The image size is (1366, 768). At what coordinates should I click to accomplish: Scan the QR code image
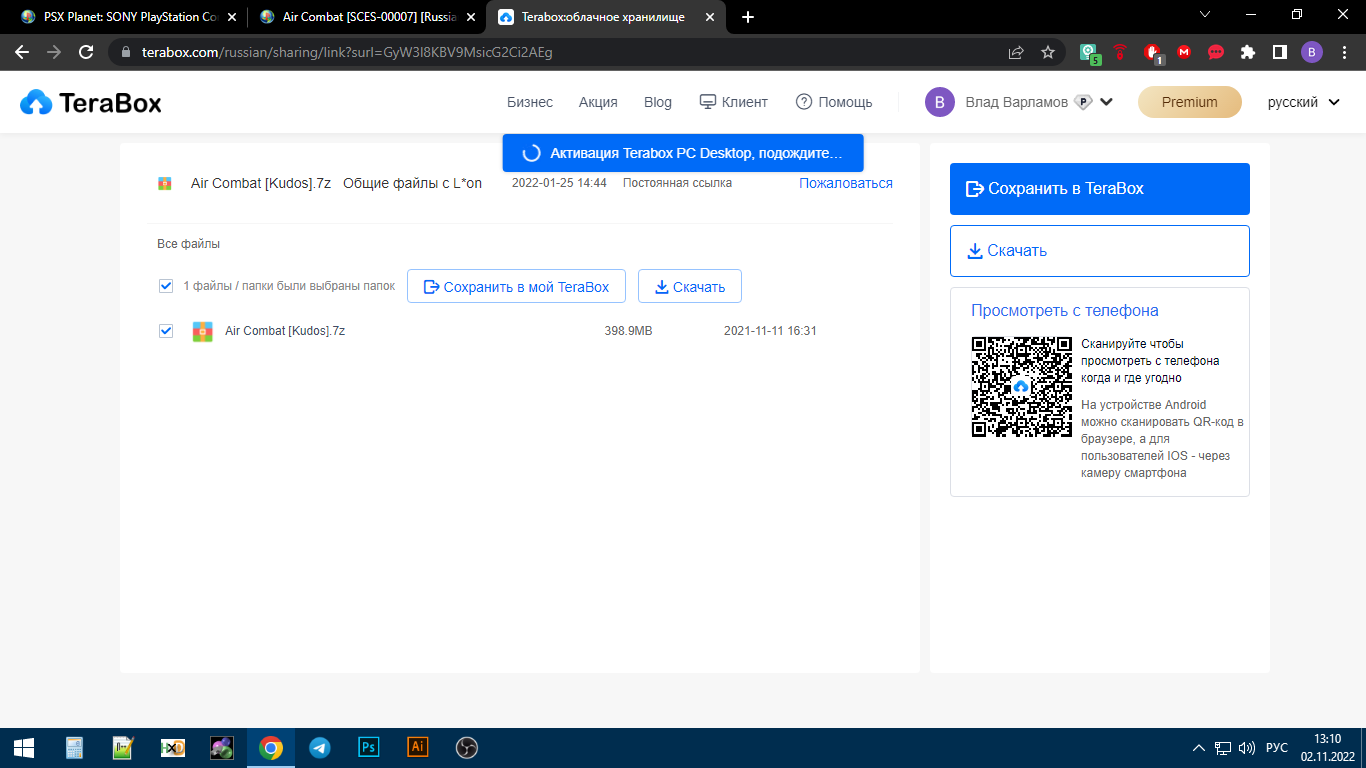[x=1021, y=386]
